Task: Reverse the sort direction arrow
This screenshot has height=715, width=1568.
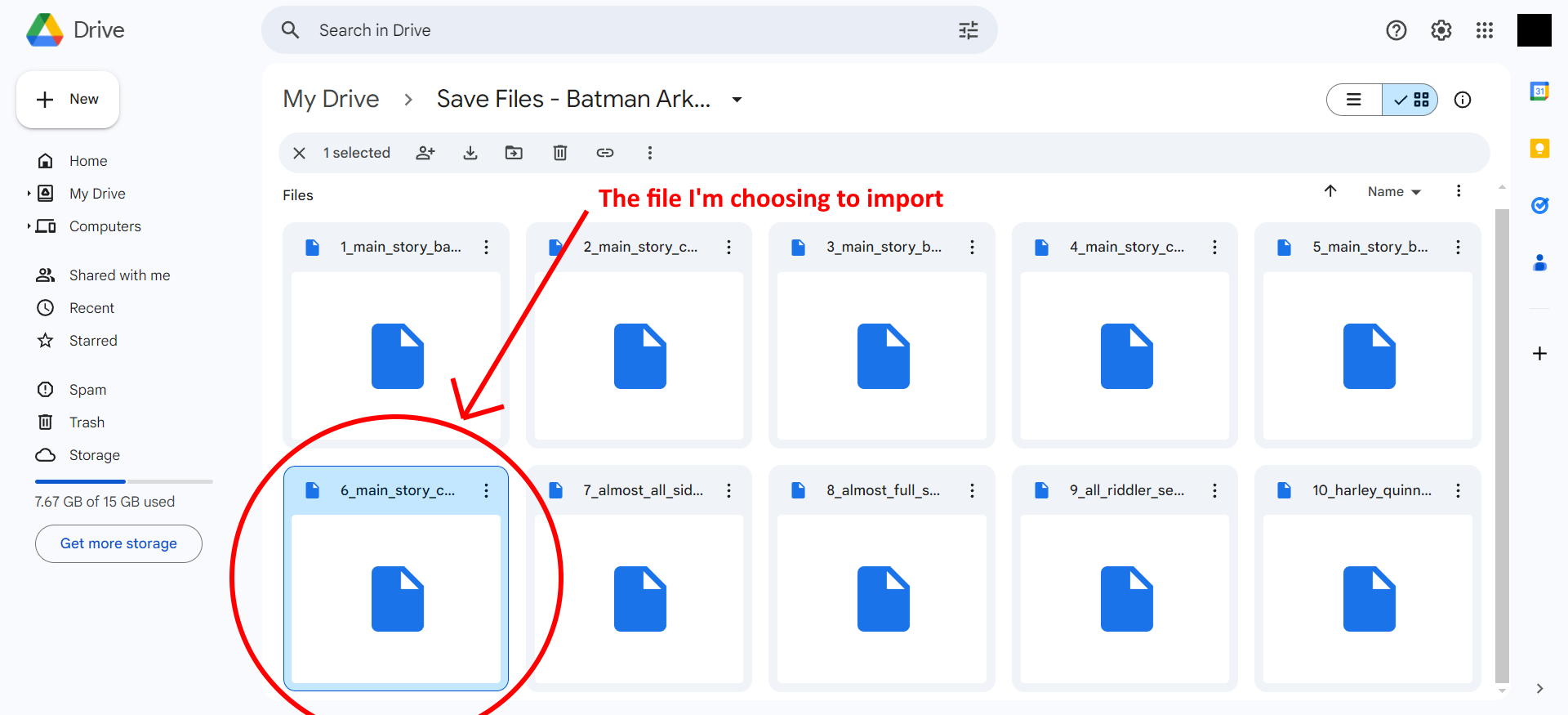Action: (1330, 191)
